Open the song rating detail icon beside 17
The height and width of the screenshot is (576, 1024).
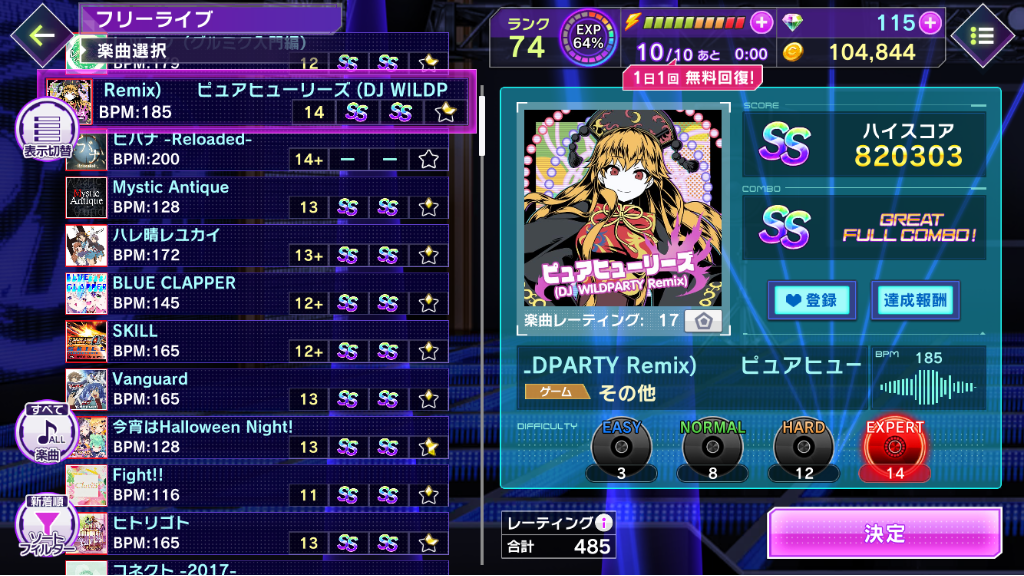coord(703,321)
